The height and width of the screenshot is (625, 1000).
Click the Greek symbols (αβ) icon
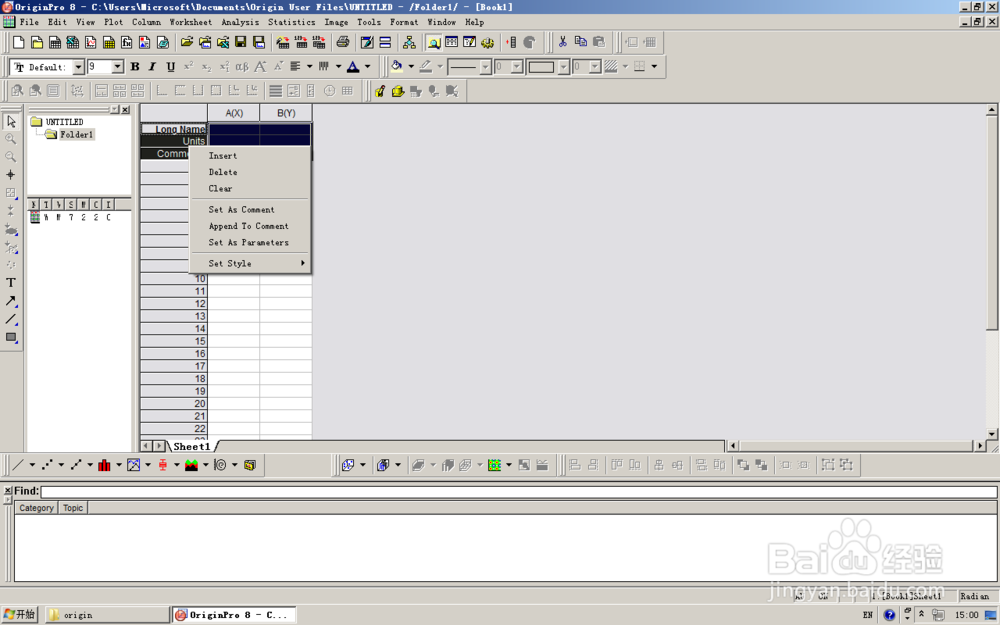[242, 66]
